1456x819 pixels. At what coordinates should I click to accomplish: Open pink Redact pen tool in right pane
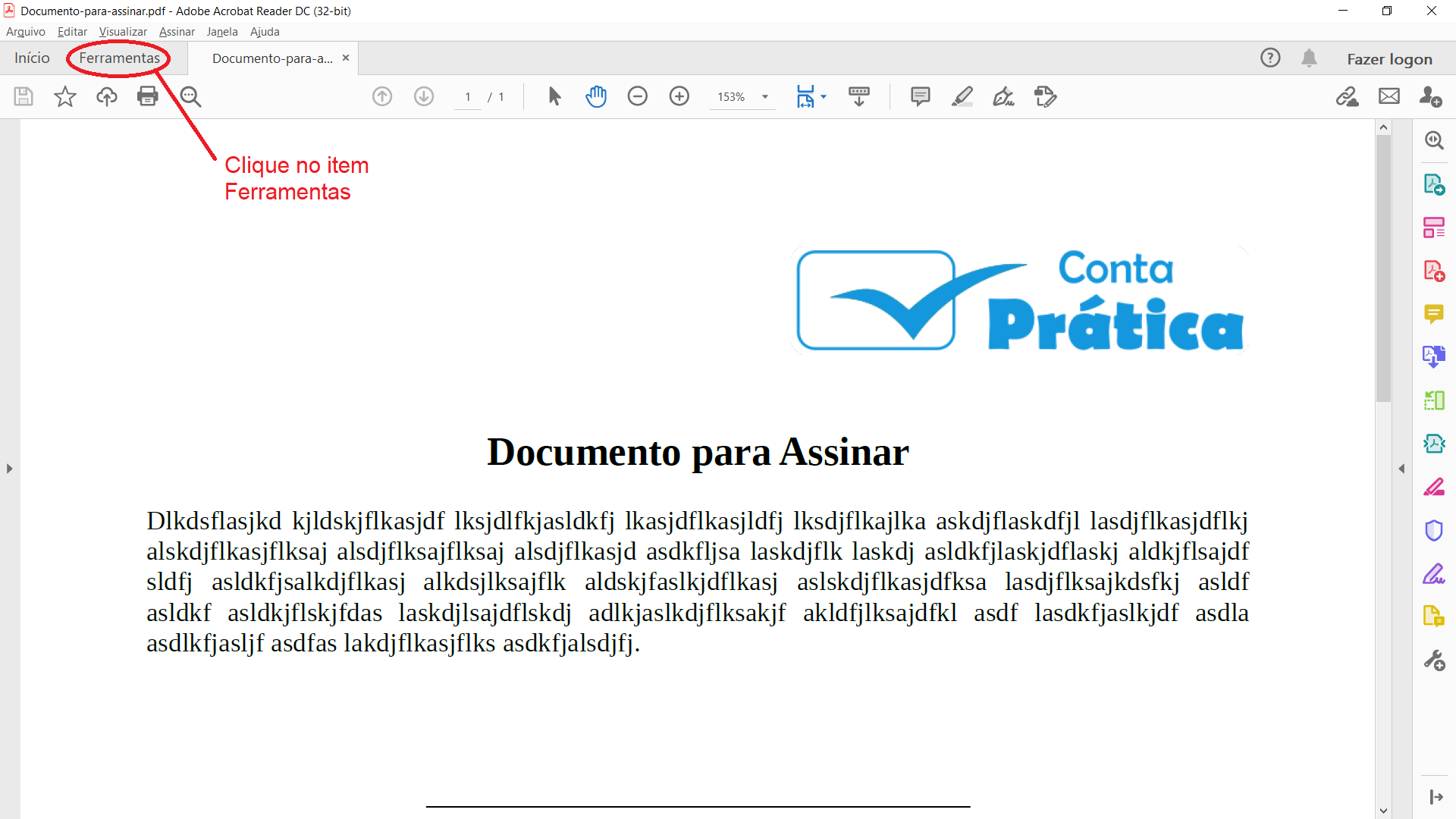click(1434, 487)
